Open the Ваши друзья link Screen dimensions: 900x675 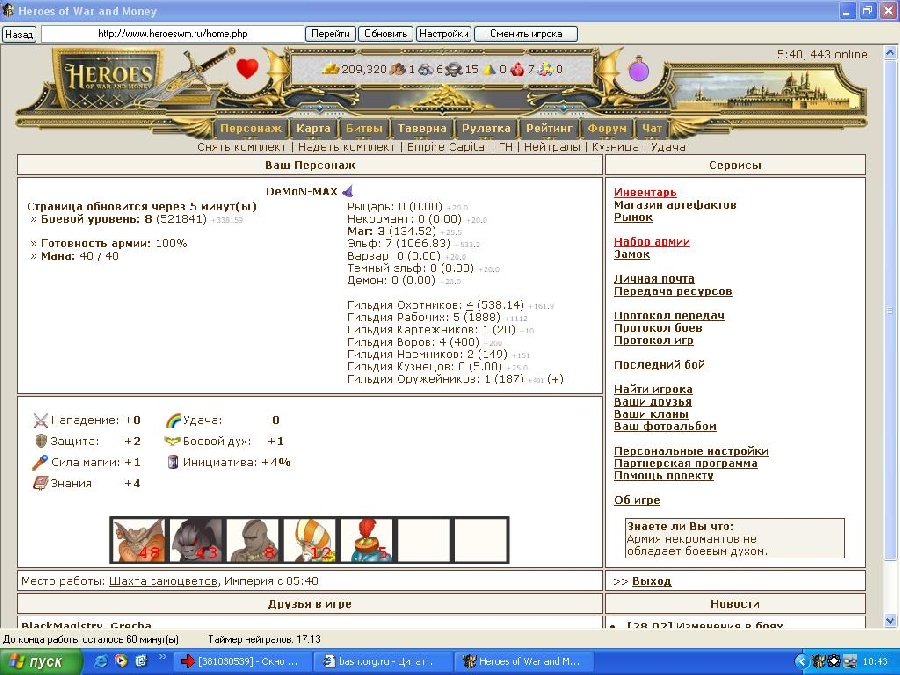(653, 402)
